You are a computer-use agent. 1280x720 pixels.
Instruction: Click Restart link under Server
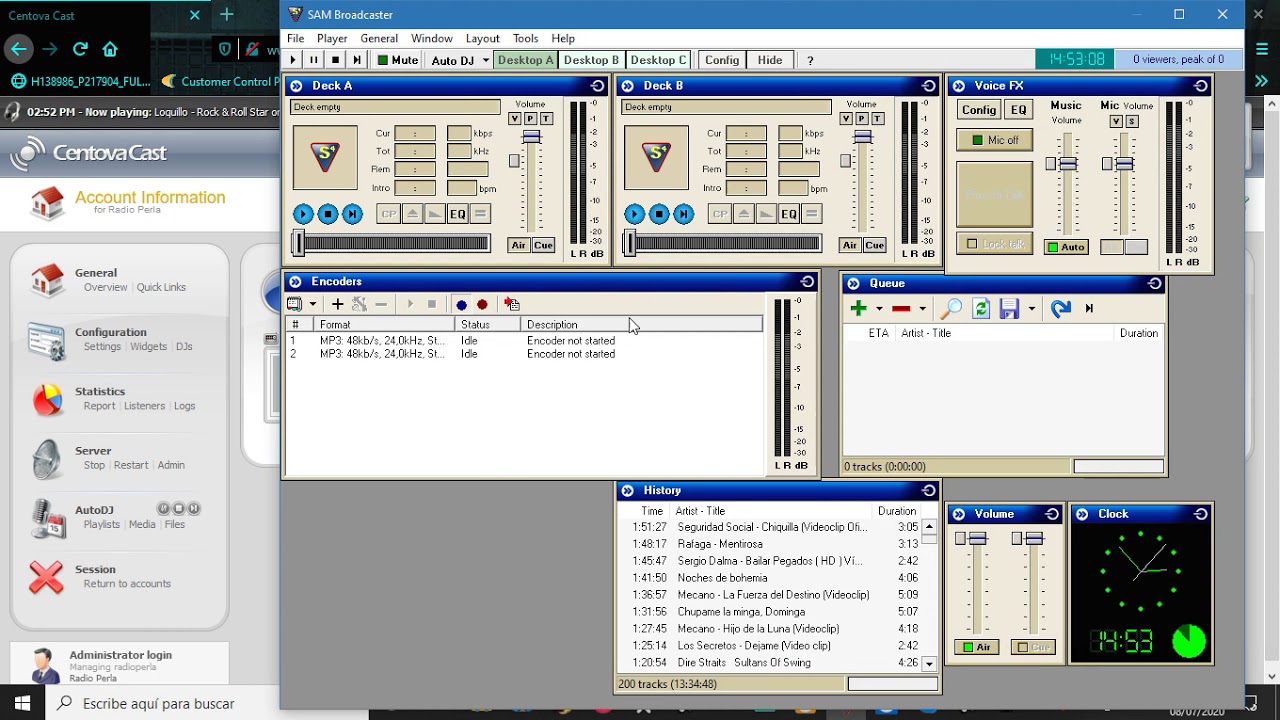click(131, 465)
